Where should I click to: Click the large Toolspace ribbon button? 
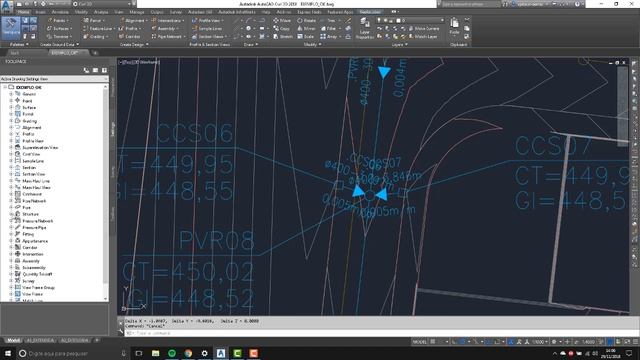11,28
